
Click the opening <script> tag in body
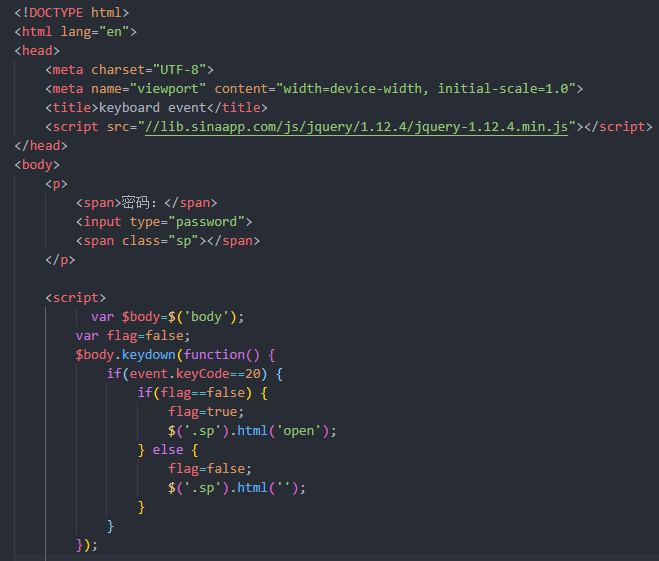(76, 298)
